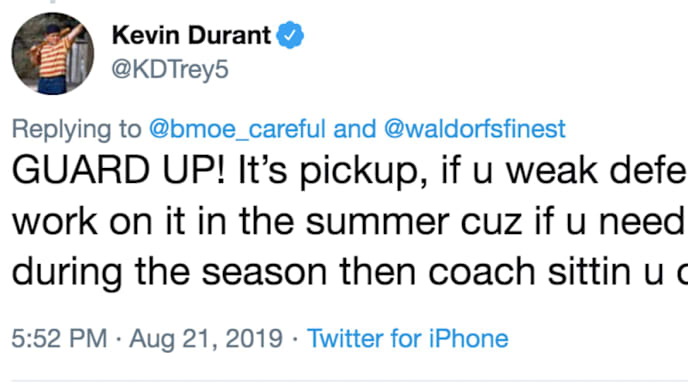
Task: Click the "Replying to" label
Action: (76, 129)
